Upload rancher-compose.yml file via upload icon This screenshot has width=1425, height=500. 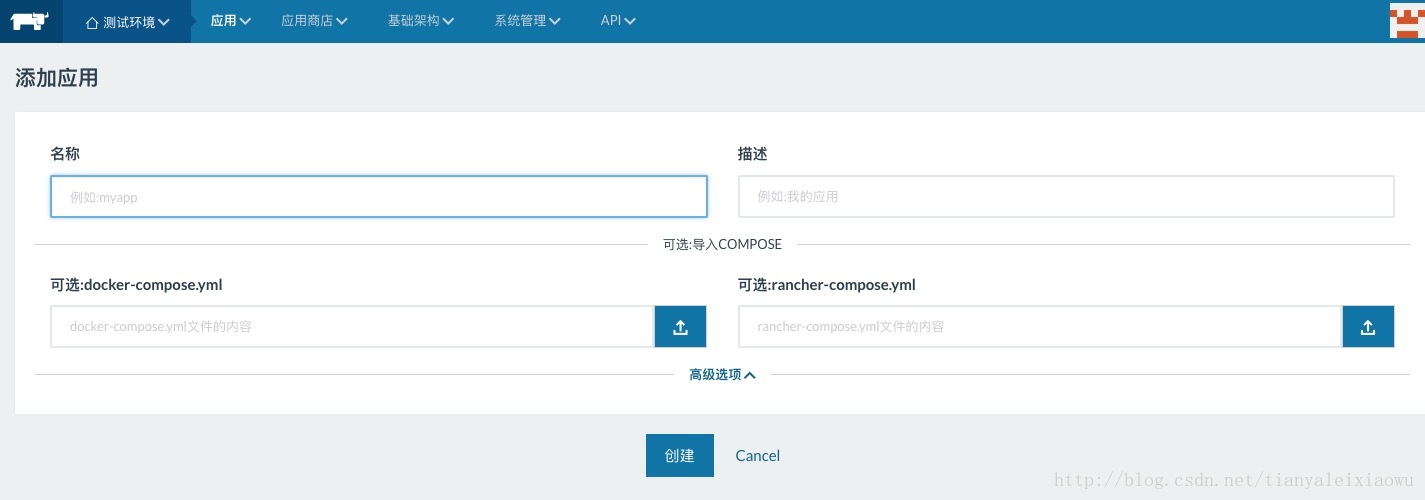(1368, 327)
